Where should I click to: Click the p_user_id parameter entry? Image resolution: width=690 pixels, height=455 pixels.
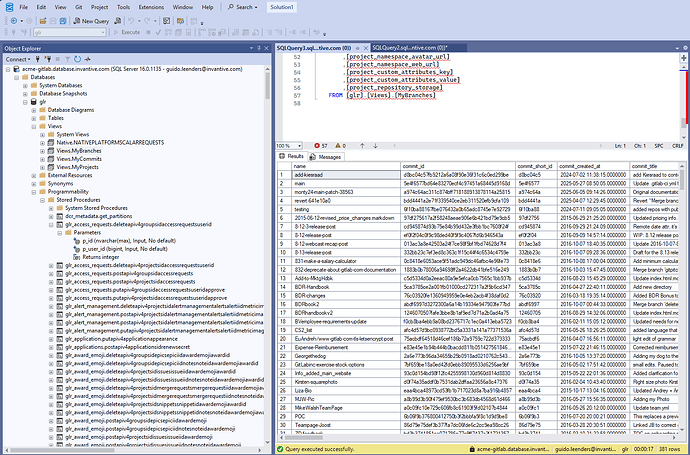pyautogui.click(x=127, y=249)
